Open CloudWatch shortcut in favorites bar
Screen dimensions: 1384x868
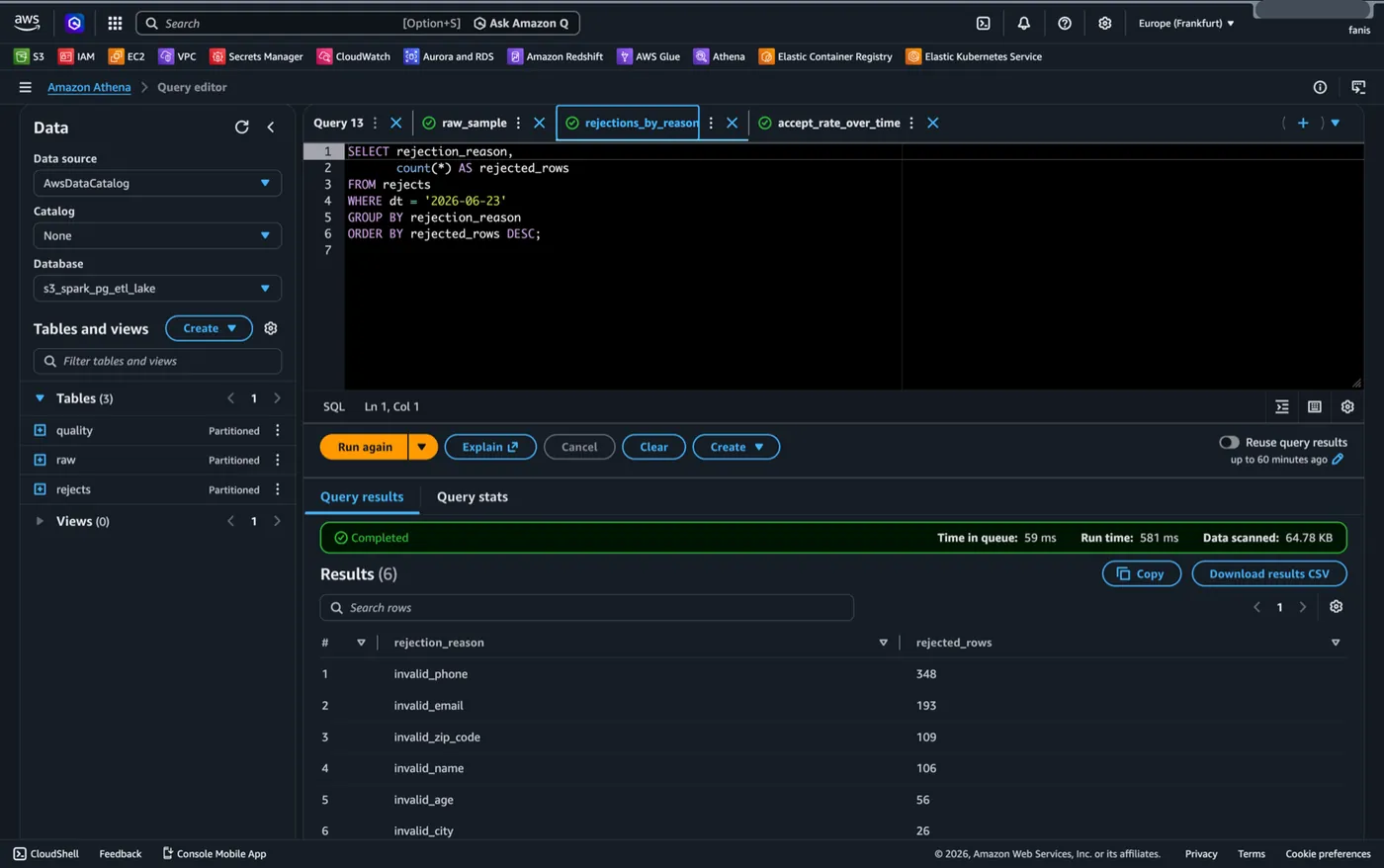(353, 56)
